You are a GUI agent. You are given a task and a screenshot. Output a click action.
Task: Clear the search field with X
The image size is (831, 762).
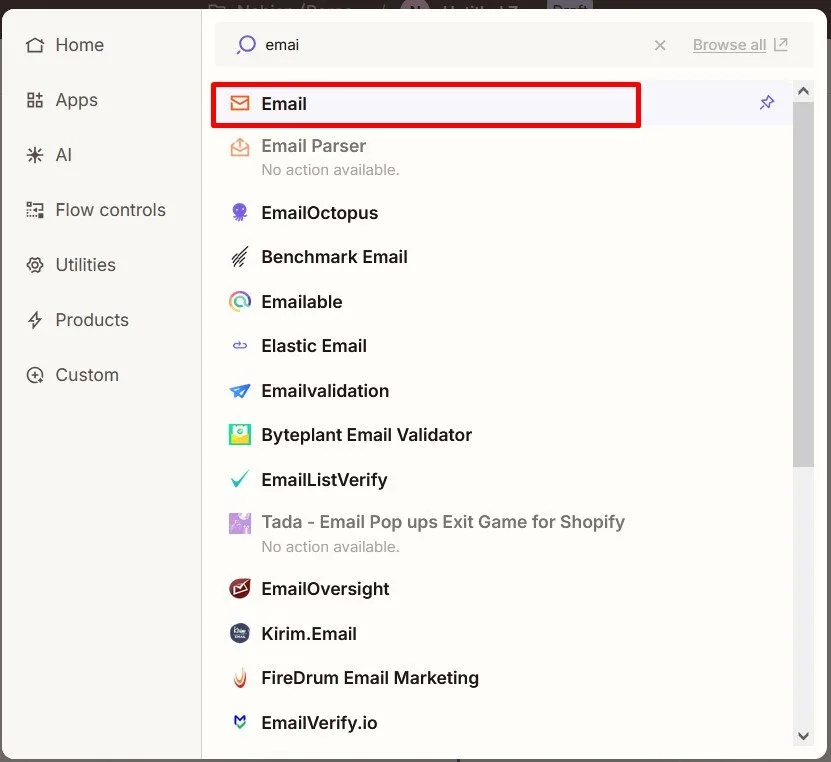tap(660, 46)
